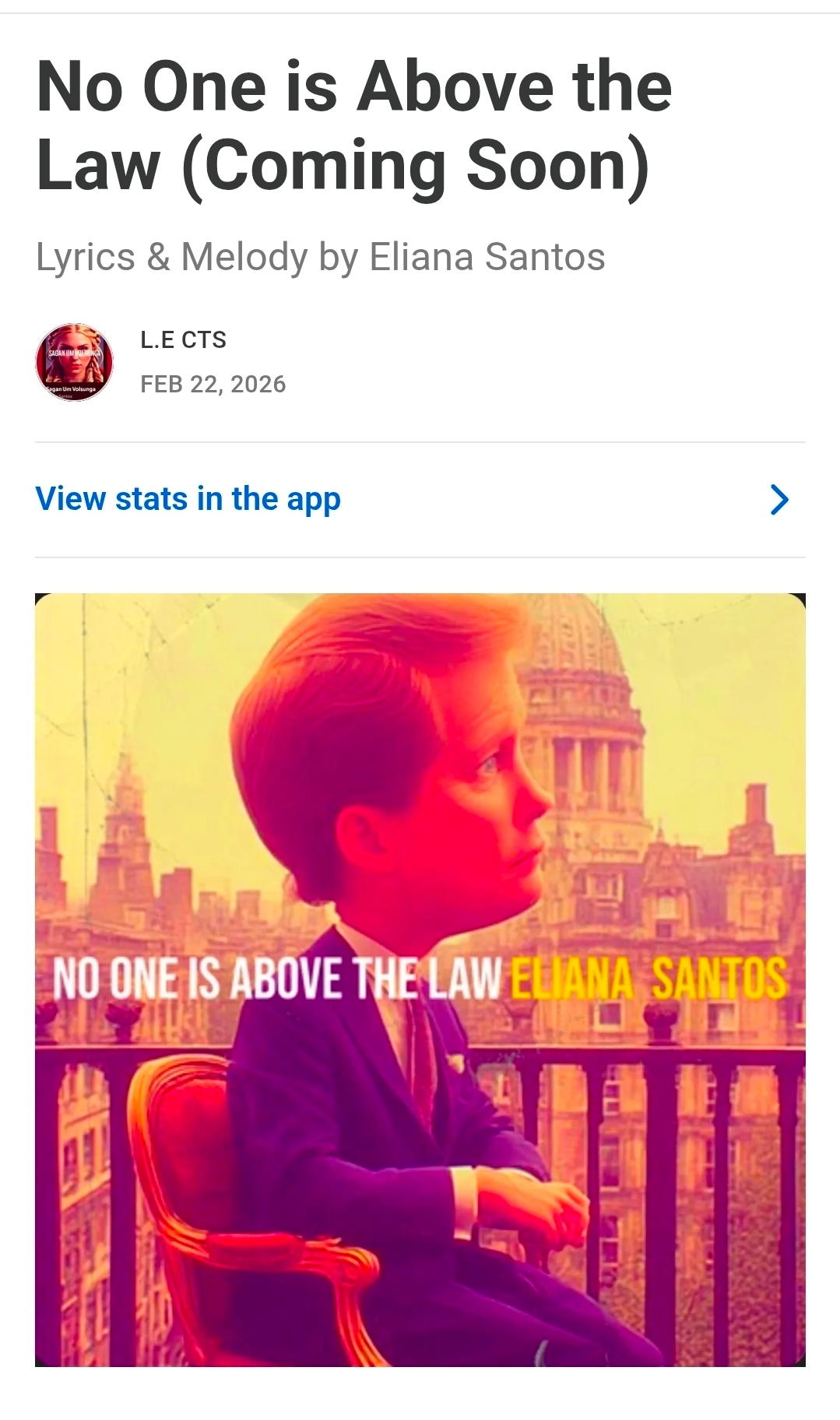Viewport: 840px width, 1420px height.
Task: Tap the author name L.E CTS
Action: coord(183,339)
